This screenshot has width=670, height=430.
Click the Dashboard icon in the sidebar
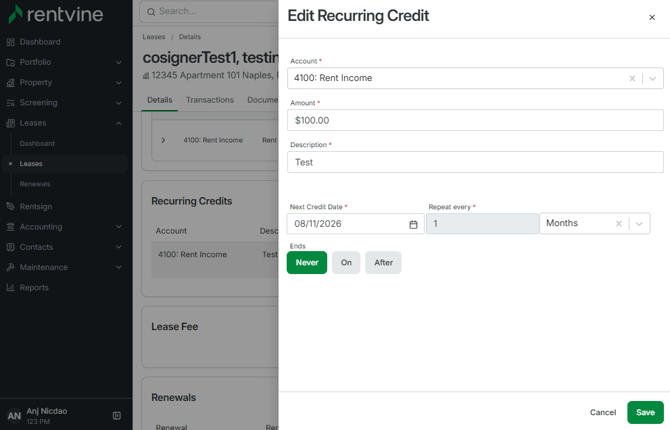point(10,42)
